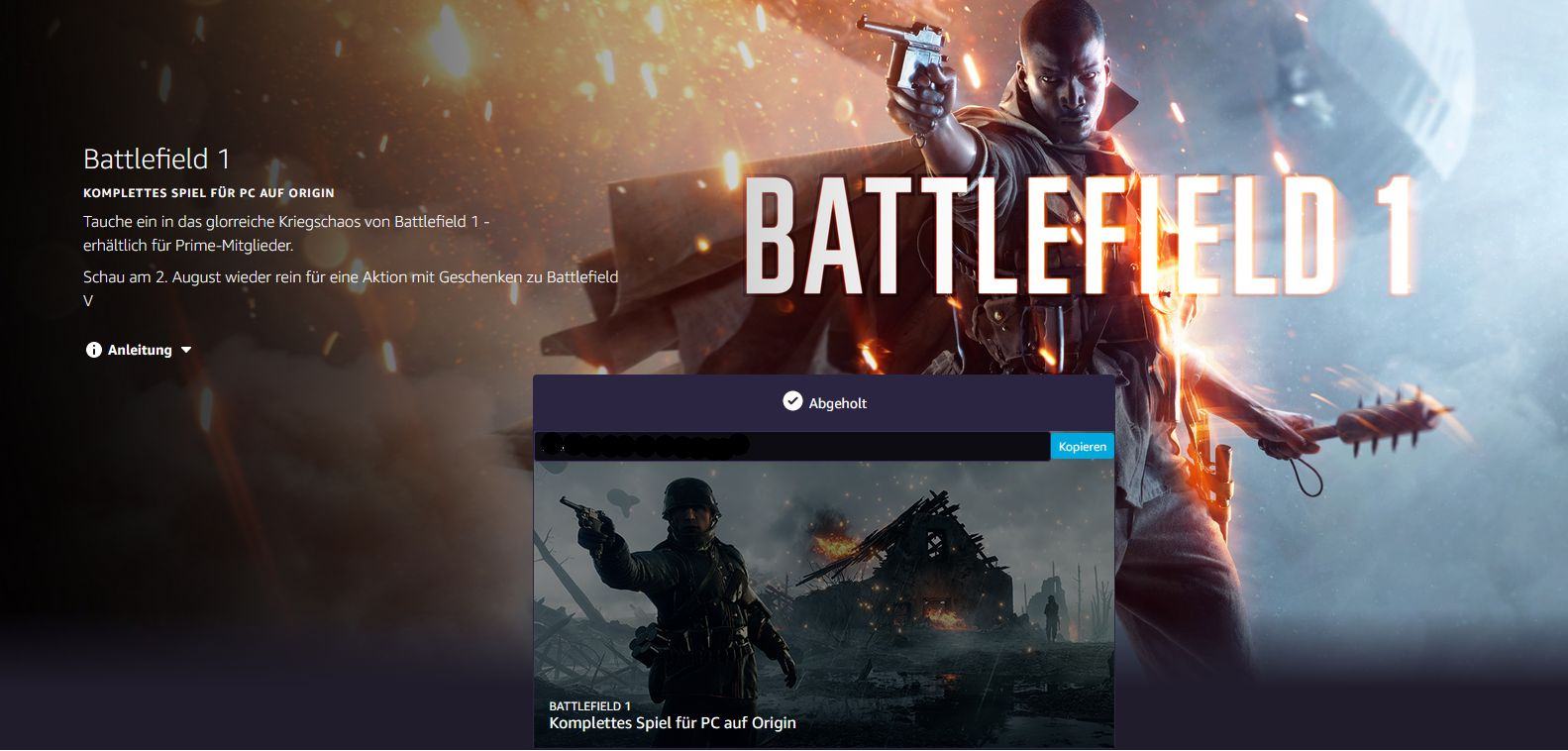Click the 'Schau am 2. August' notice text
Screen dimensions: 1568x751
tap(351, 288)
